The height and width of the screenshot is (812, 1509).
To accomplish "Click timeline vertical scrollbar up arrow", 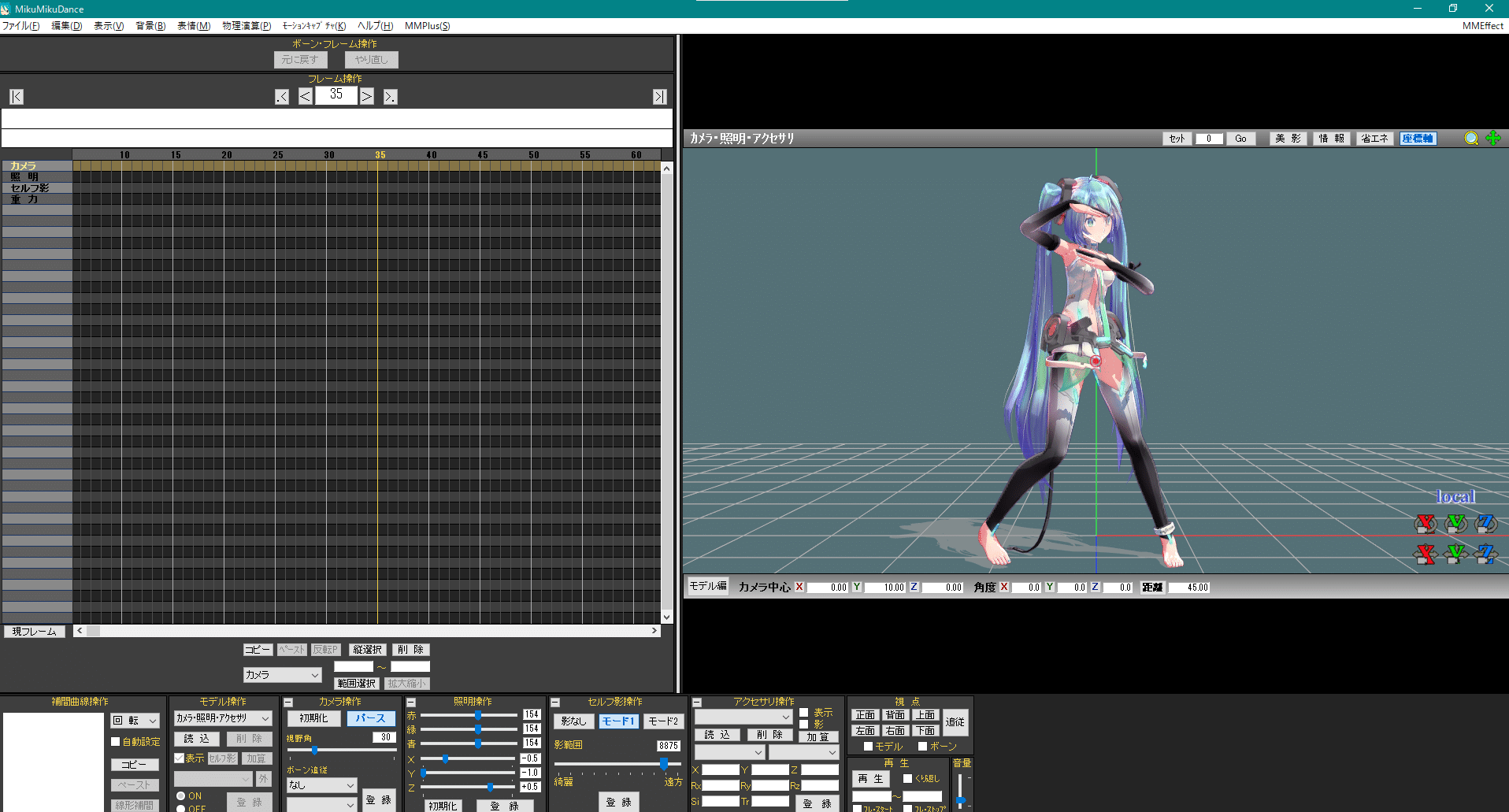I will tap(667, 168).
